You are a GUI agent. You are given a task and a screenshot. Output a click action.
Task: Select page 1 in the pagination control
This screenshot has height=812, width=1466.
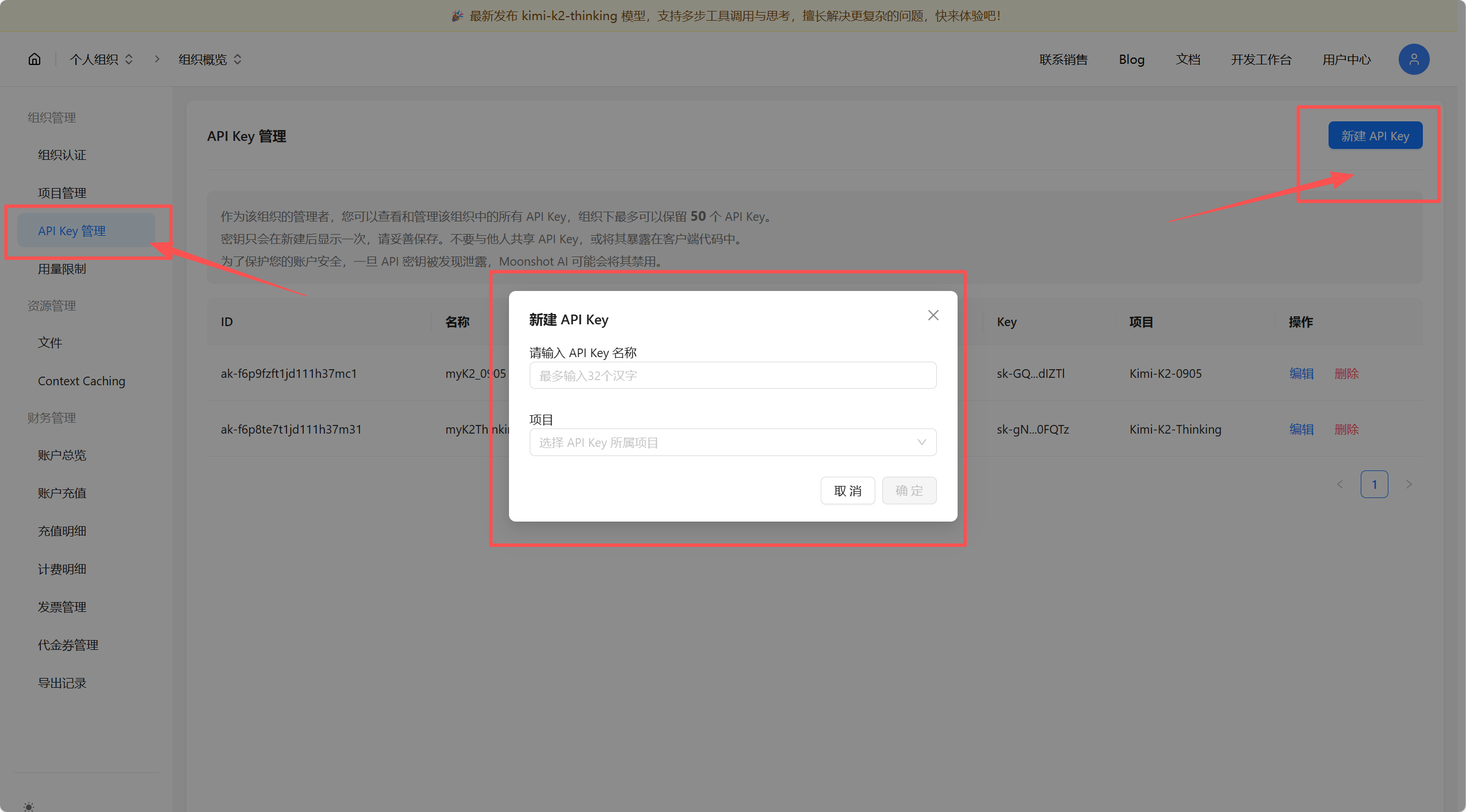coord(1375,484)
